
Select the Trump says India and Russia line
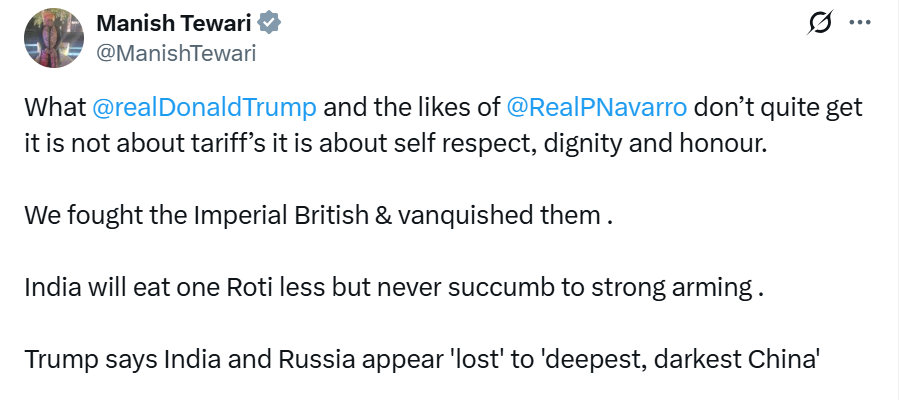coord(422,360)
